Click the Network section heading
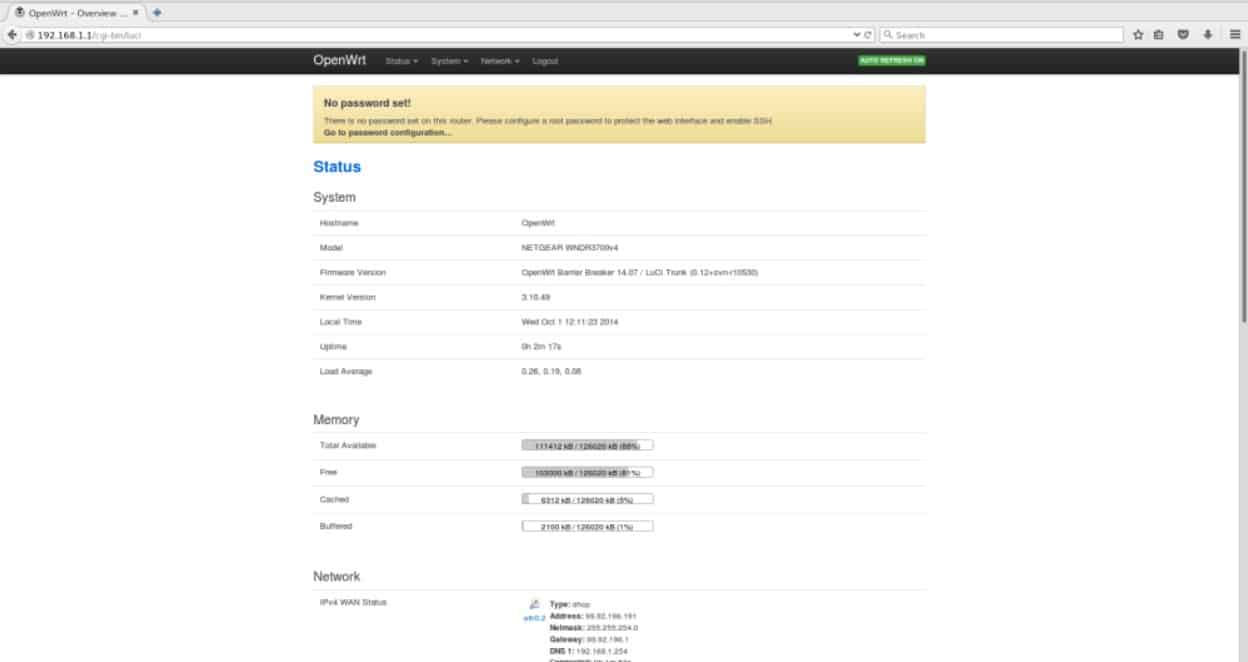Image resolution: width=1248 pixels, height=662 pixels. (337, 577)
